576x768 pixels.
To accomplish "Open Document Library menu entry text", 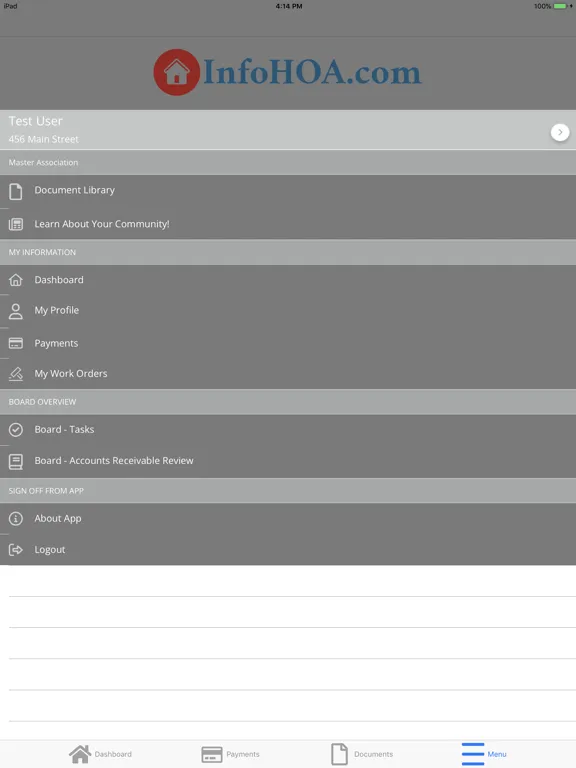I will [74, 190].
